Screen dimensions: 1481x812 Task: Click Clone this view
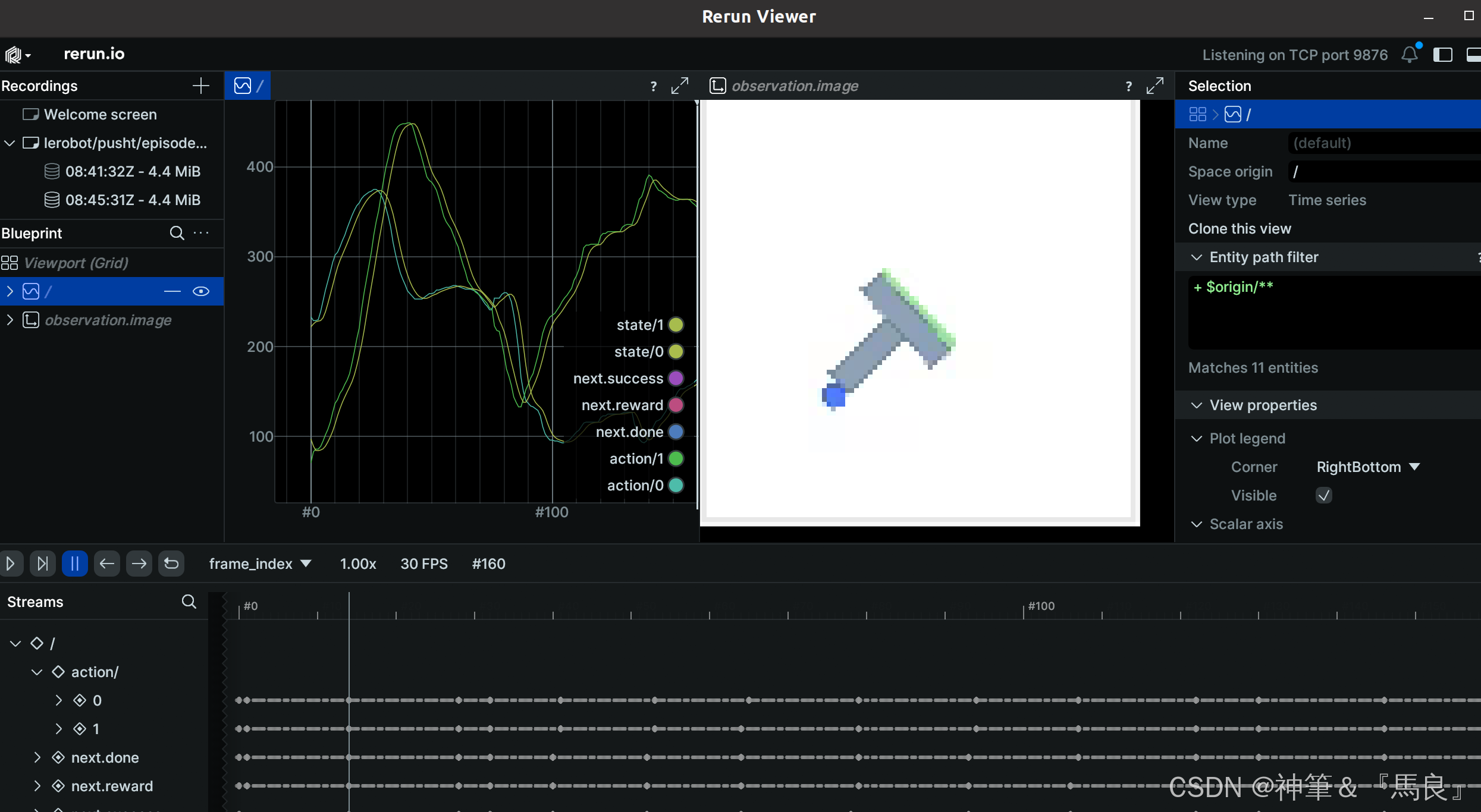pyautogui.click(x=1240, y=228)
